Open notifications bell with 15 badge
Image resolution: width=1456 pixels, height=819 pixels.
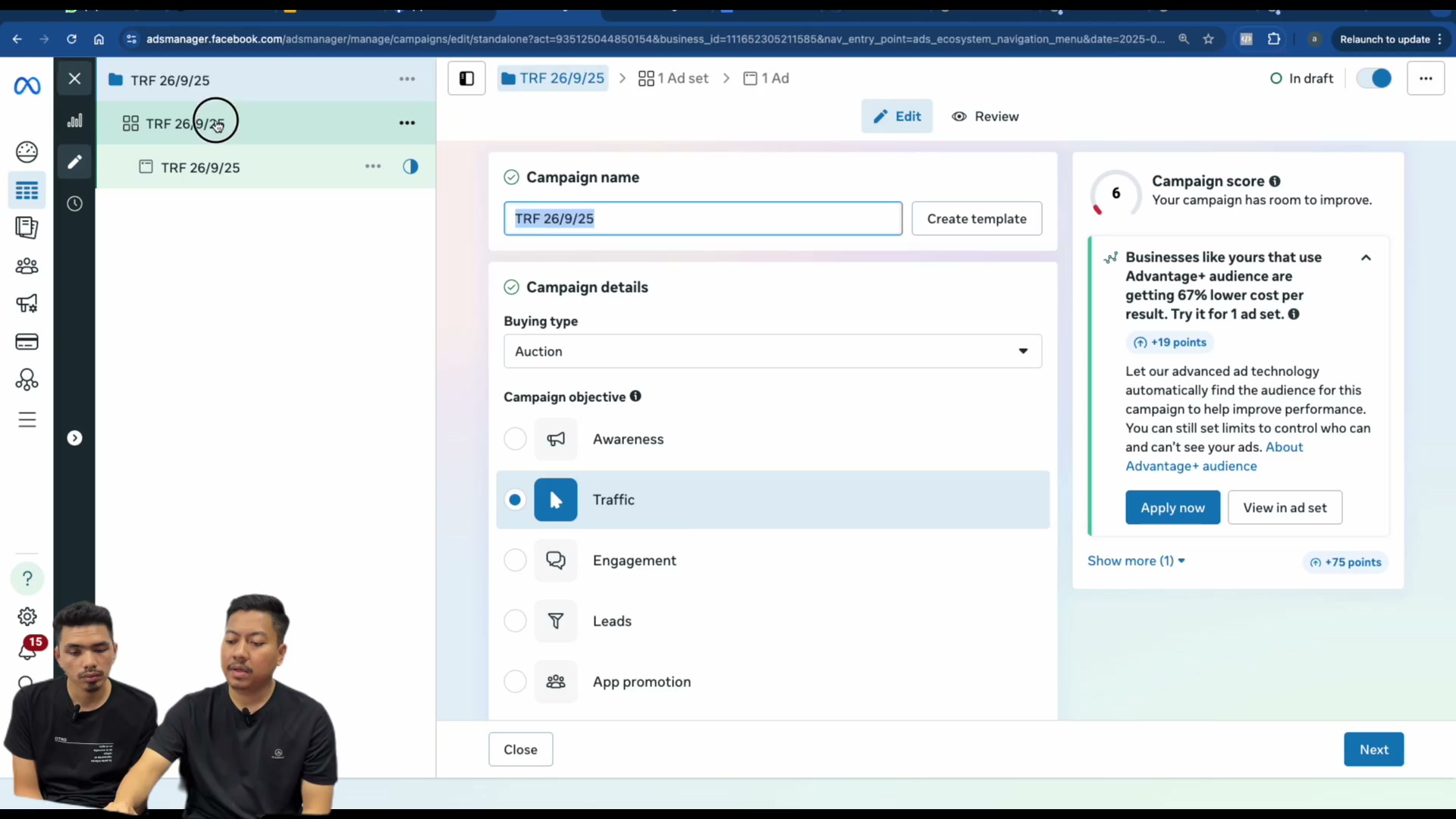(x=29, y=648)
